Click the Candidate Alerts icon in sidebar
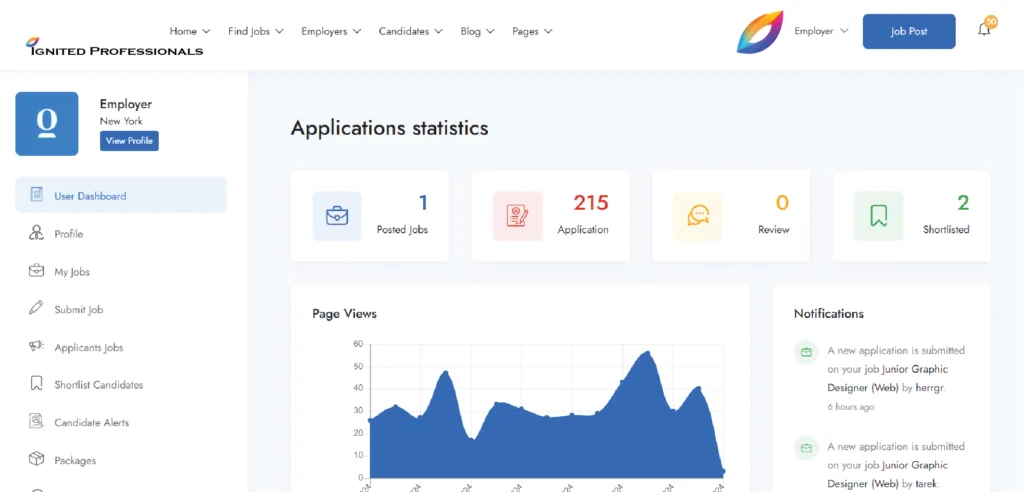 click(x=36, y=422)
